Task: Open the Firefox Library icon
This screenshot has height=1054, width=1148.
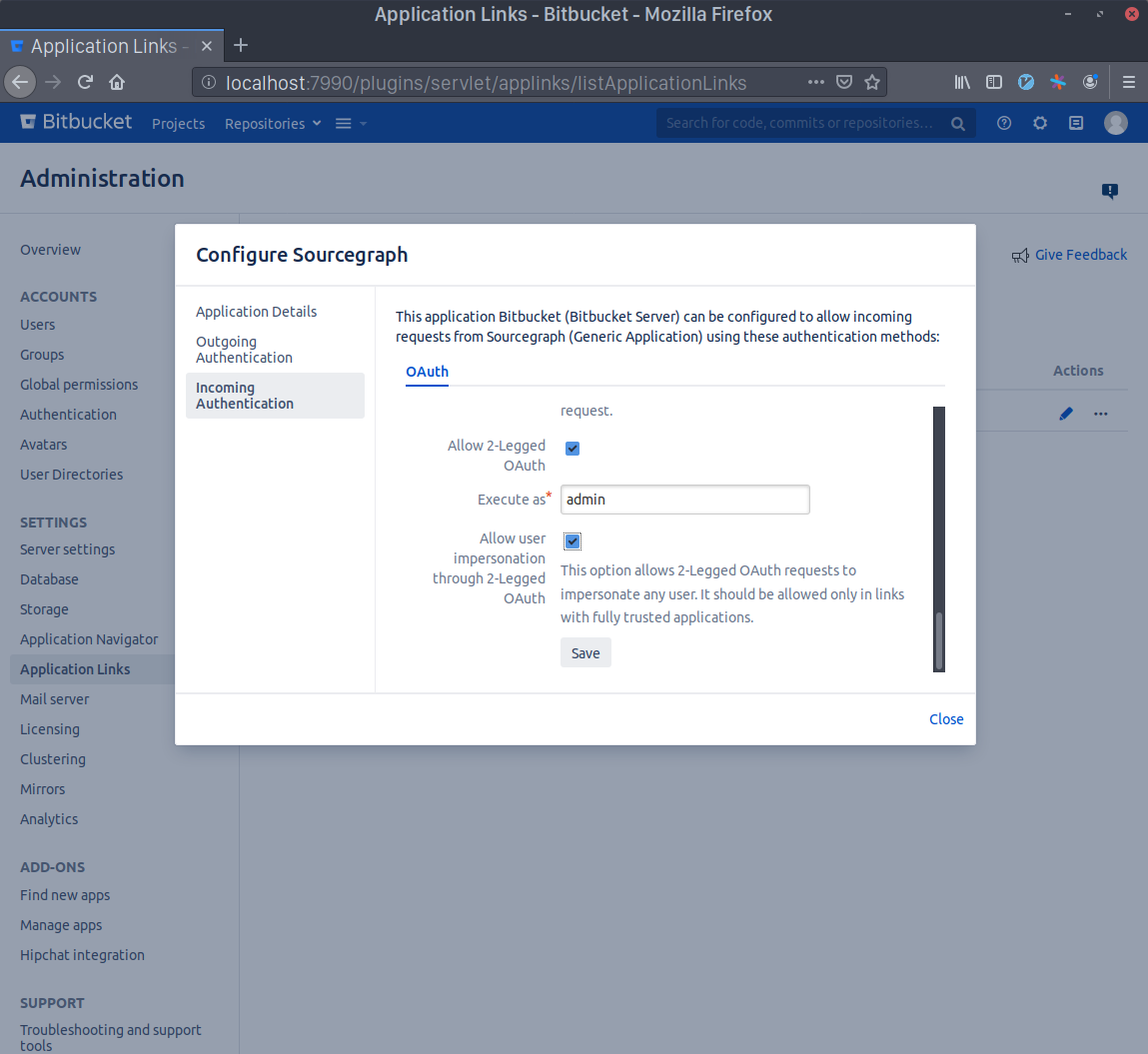Action: (x=962, y=82)
